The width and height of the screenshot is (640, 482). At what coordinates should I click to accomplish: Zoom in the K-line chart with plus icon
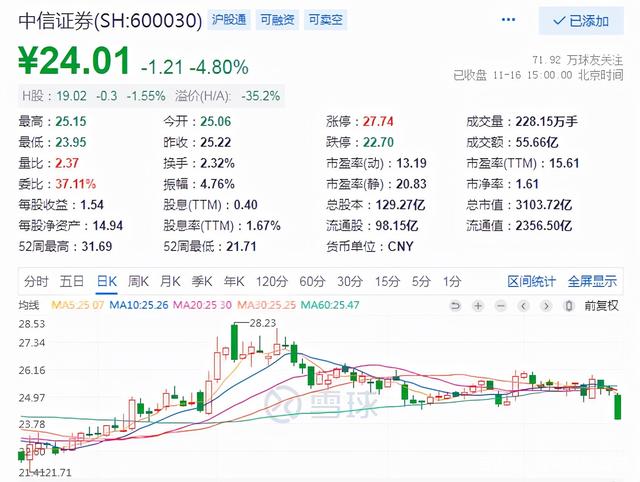pos(478,306)
